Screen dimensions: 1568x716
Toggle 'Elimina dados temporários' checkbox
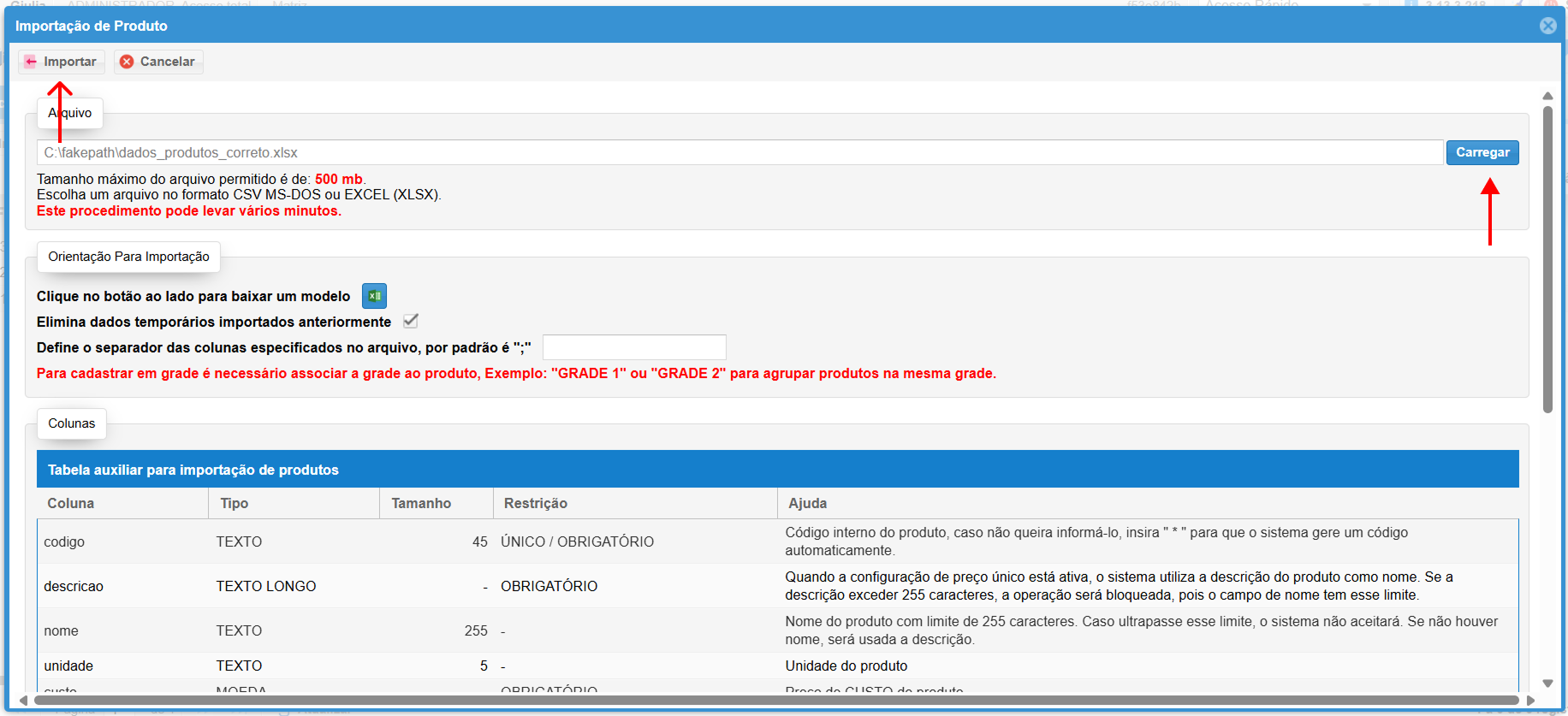[x=411, y=321]
